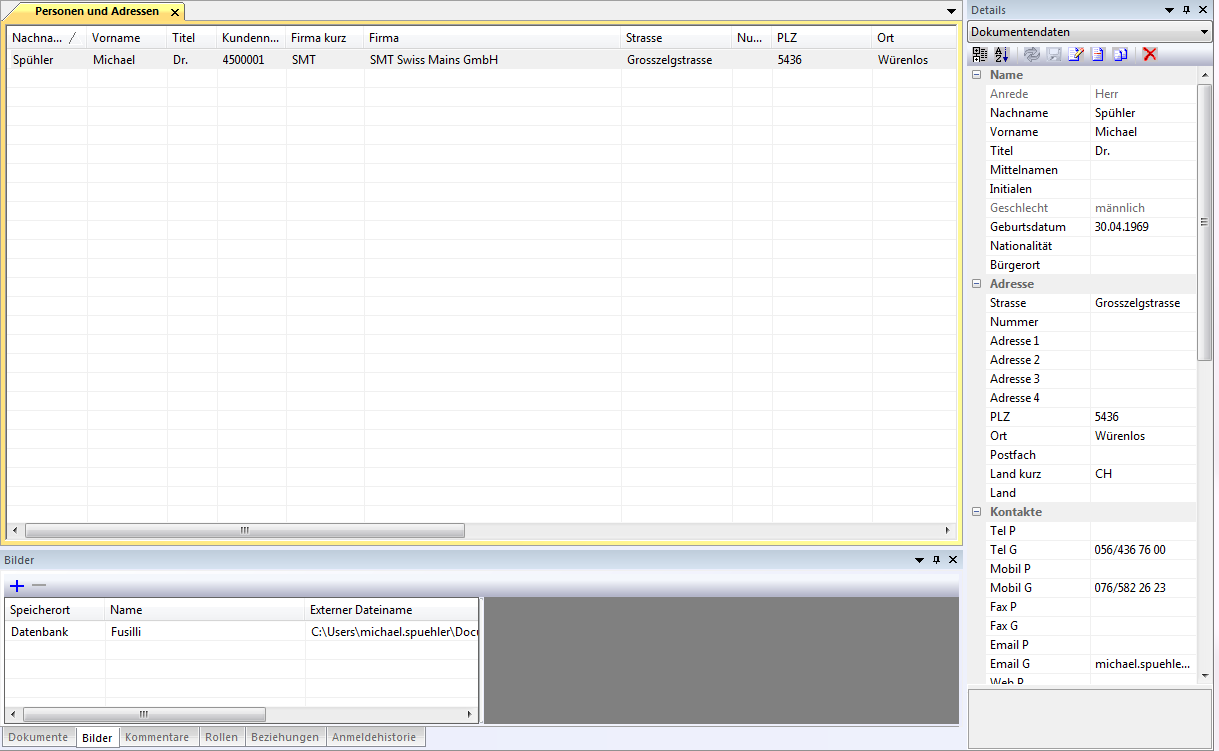
Task: Close the Personen und Adressen tab
Action: tap(174, 12)
